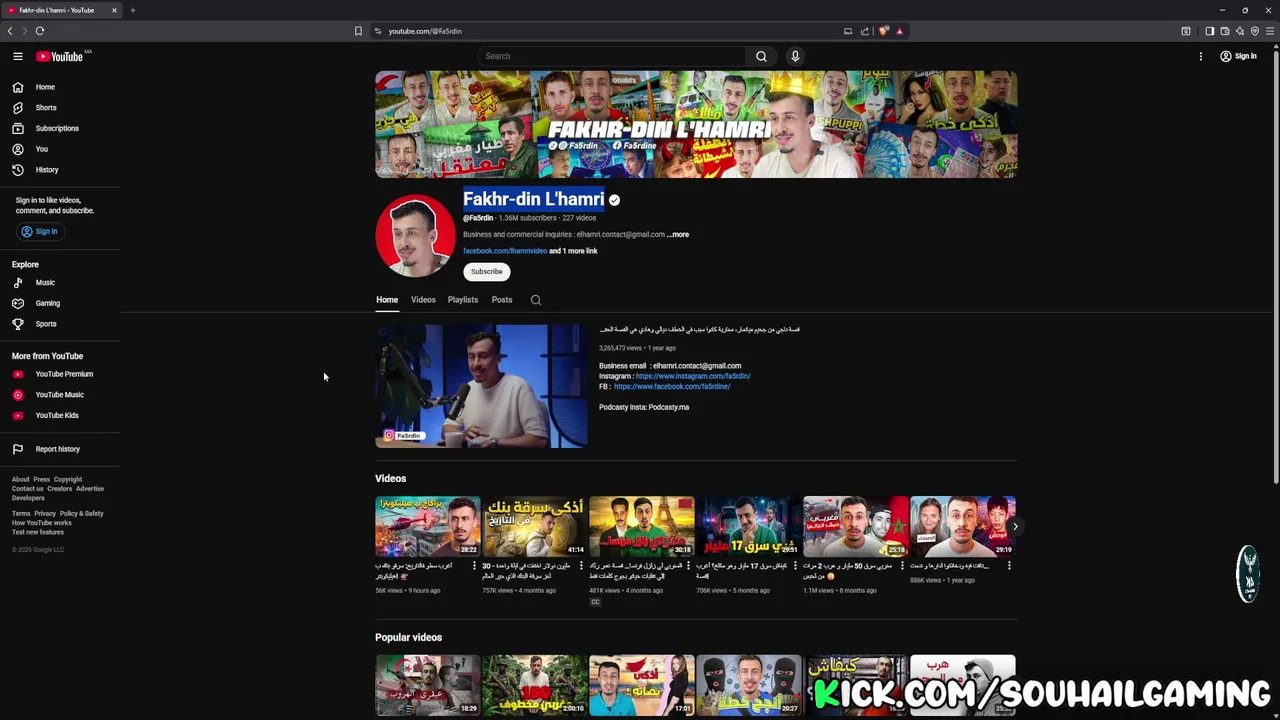Viewport: 1280px width, 720px height.
Task: Click the channel profile picture
Action: pyautogui.click(x=415, y=236)
